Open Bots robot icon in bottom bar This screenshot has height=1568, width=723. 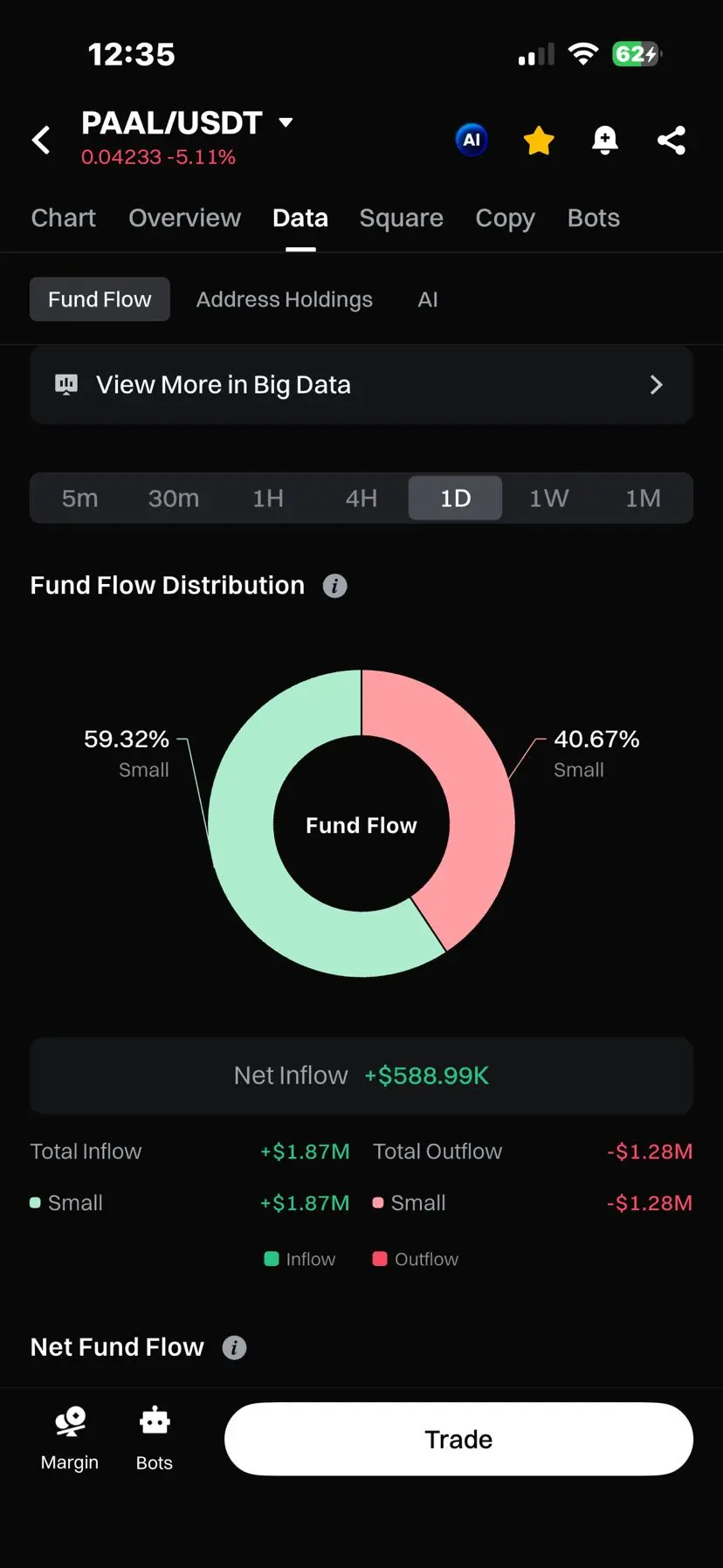(x=155, y=1422)
